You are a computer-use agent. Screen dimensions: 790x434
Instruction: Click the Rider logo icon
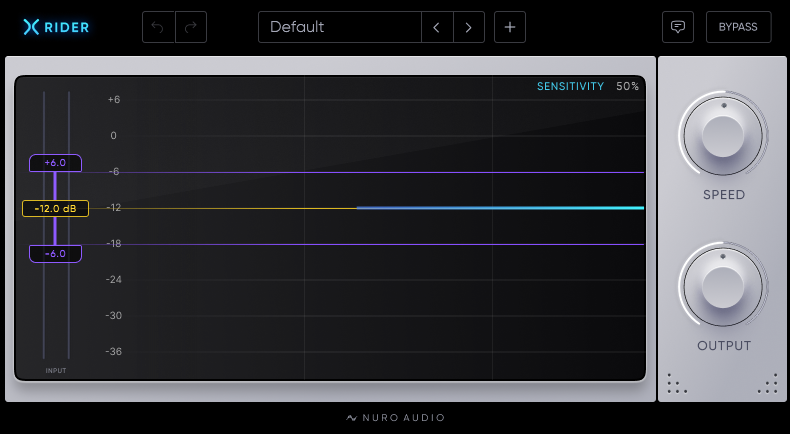click(x=31, y=27)
